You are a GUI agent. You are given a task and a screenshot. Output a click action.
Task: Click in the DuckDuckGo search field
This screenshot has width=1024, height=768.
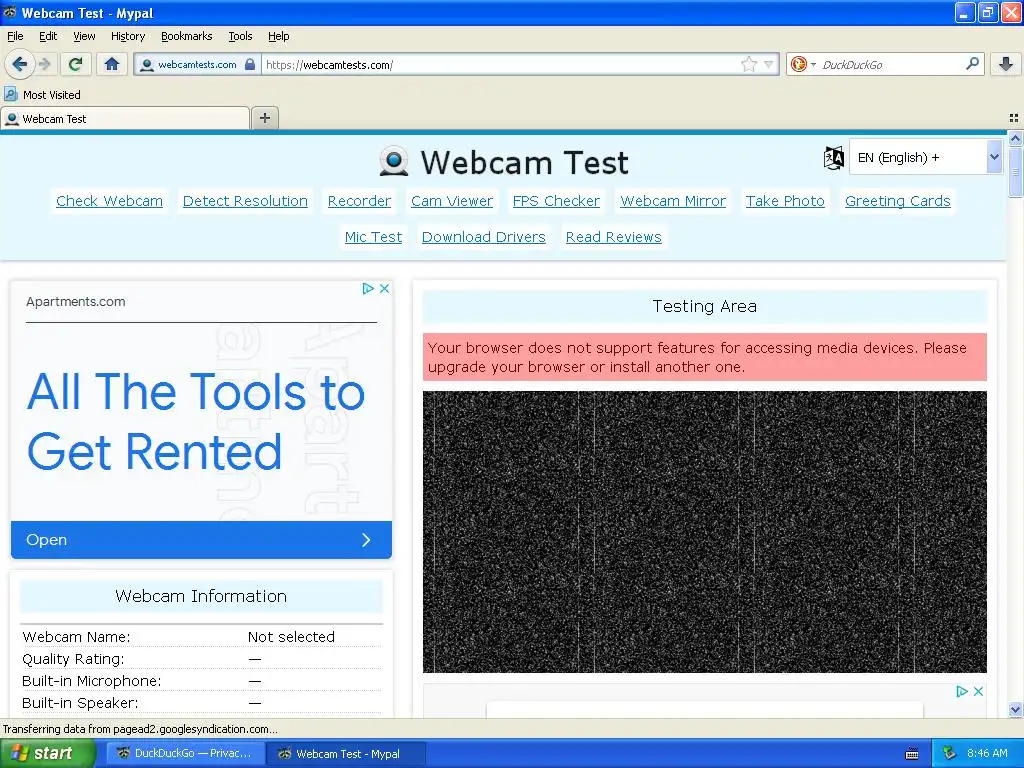891,65
